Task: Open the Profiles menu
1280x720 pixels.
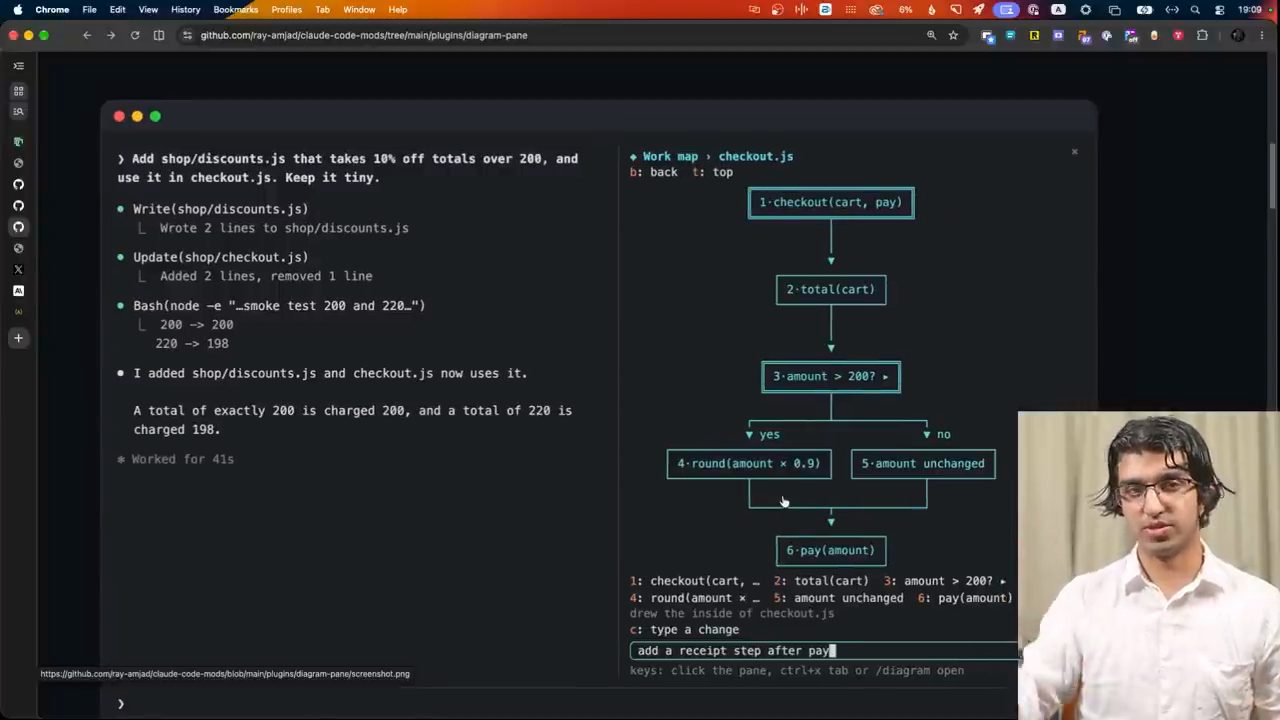Action: (286, 10)
